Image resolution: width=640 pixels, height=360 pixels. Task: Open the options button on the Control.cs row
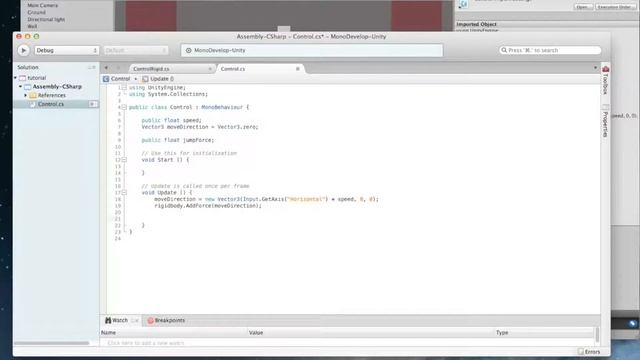tap(93, 104)
